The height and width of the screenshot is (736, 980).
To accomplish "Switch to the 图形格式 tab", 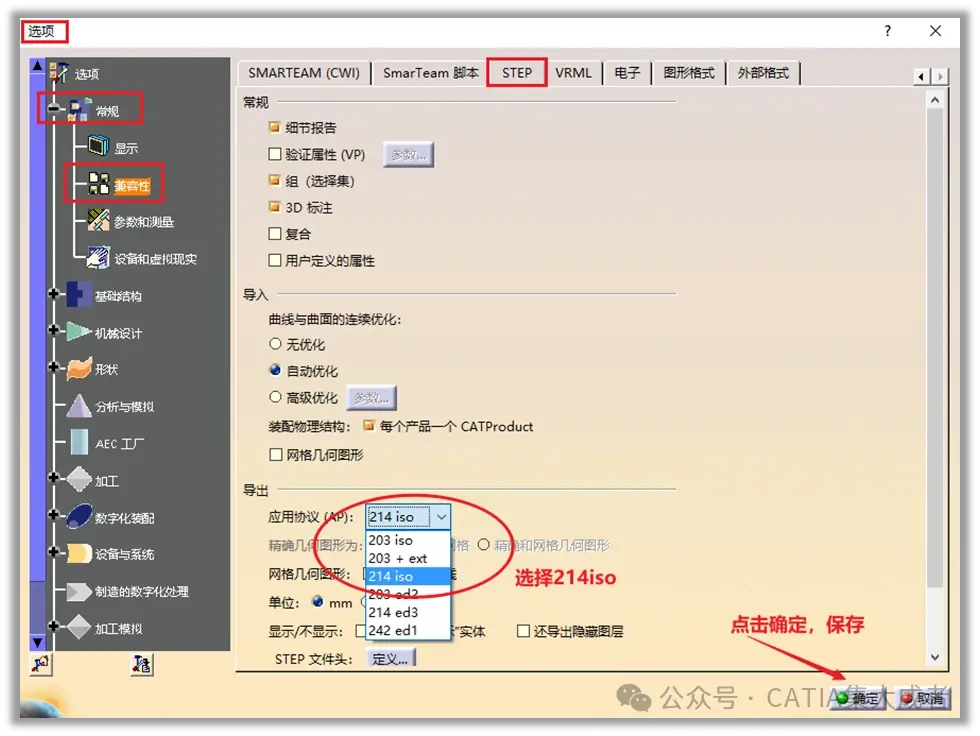I will [688, 73].
